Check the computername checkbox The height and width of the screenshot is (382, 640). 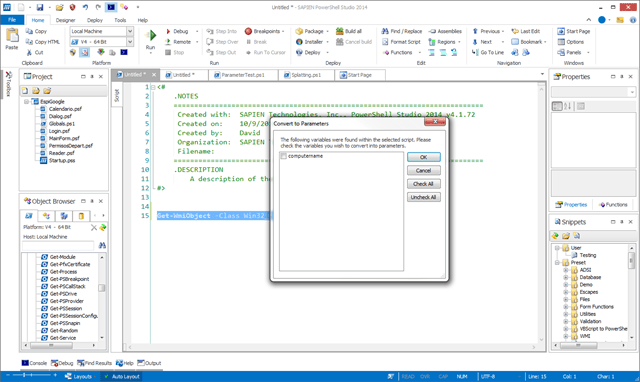[284, 156]
